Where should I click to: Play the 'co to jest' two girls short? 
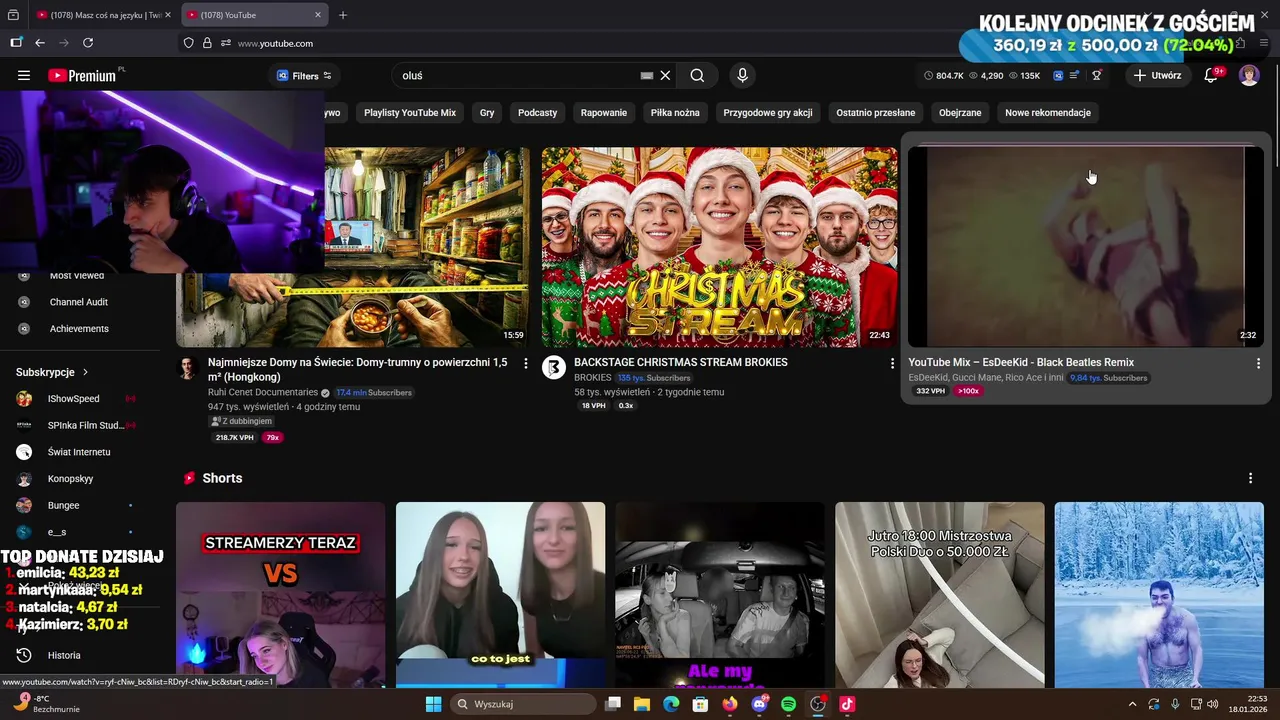[500, 595]
